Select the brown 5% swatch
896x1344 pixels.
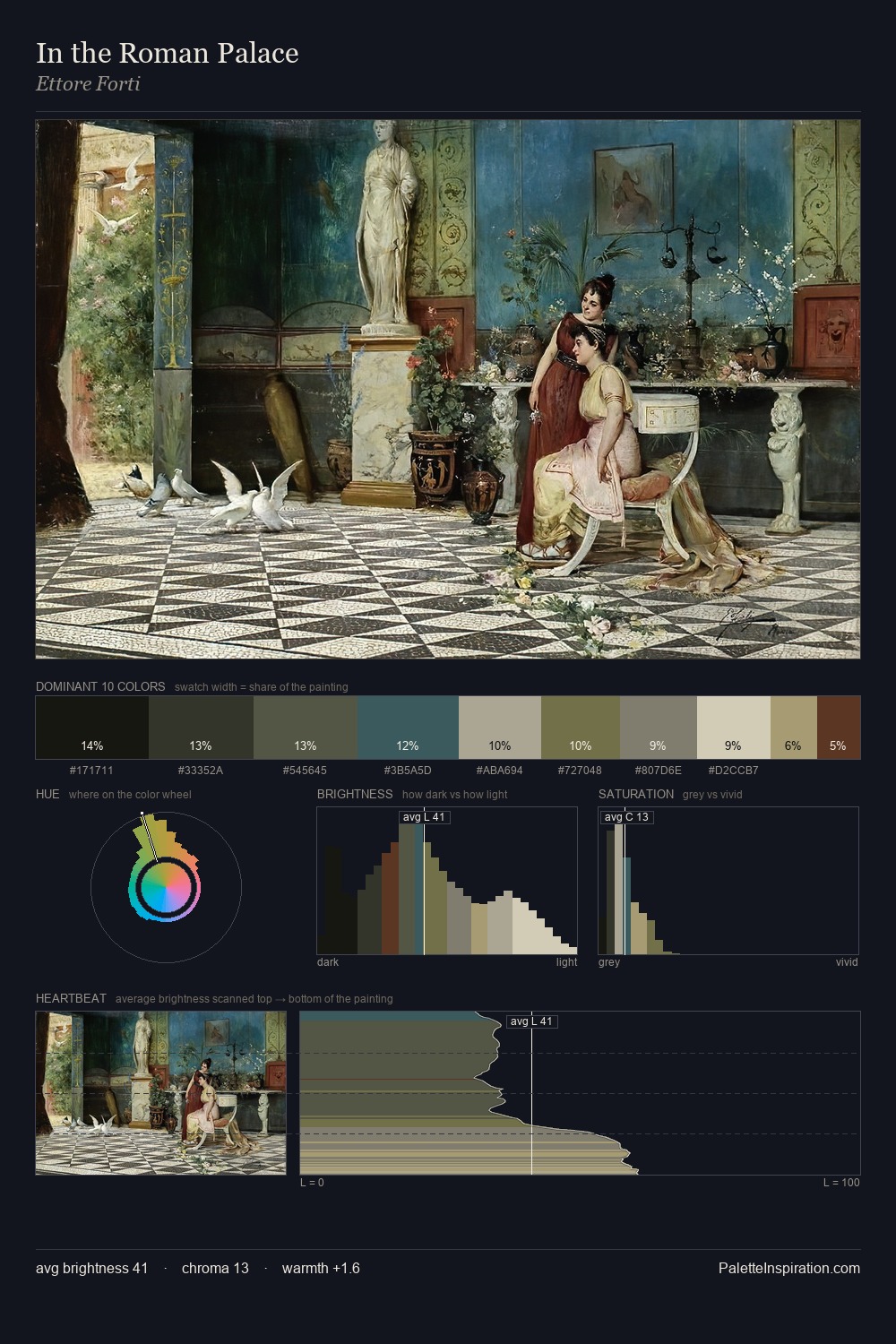pos(839,728)
